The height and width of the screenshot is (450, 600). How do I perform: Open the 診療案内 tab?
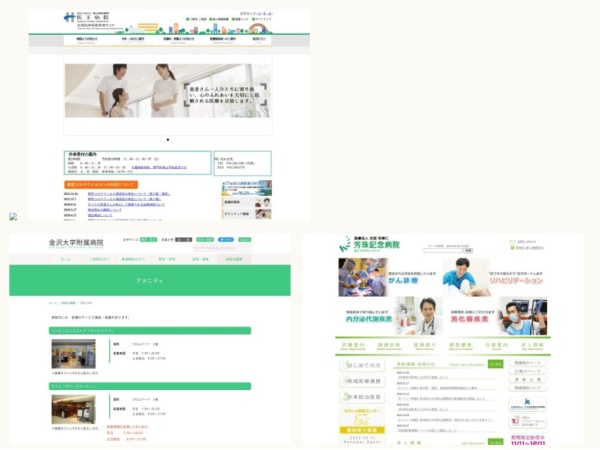point(352,346)
